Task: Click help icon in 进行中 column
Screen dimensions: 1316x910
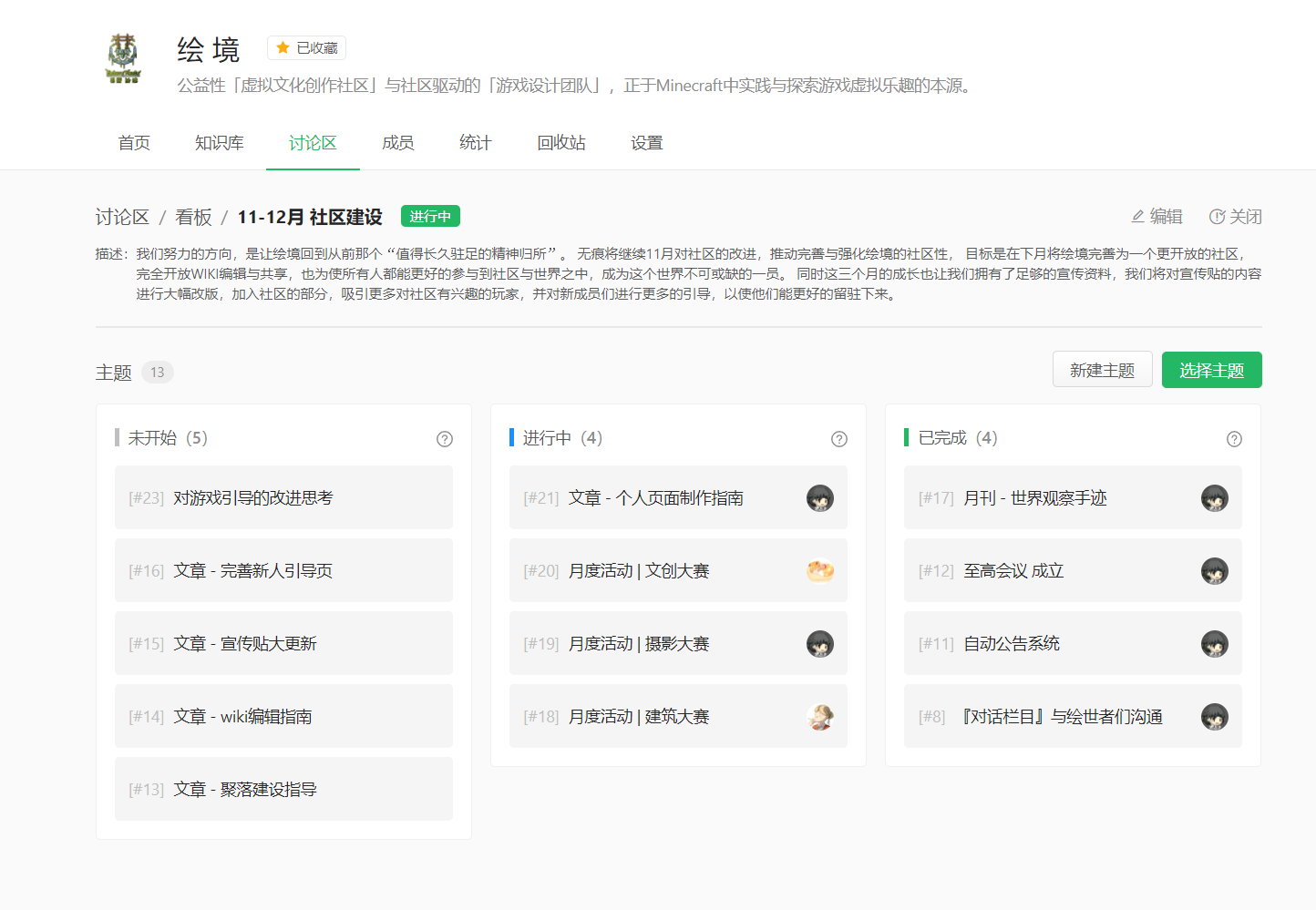Action: [x=839, y=439]
